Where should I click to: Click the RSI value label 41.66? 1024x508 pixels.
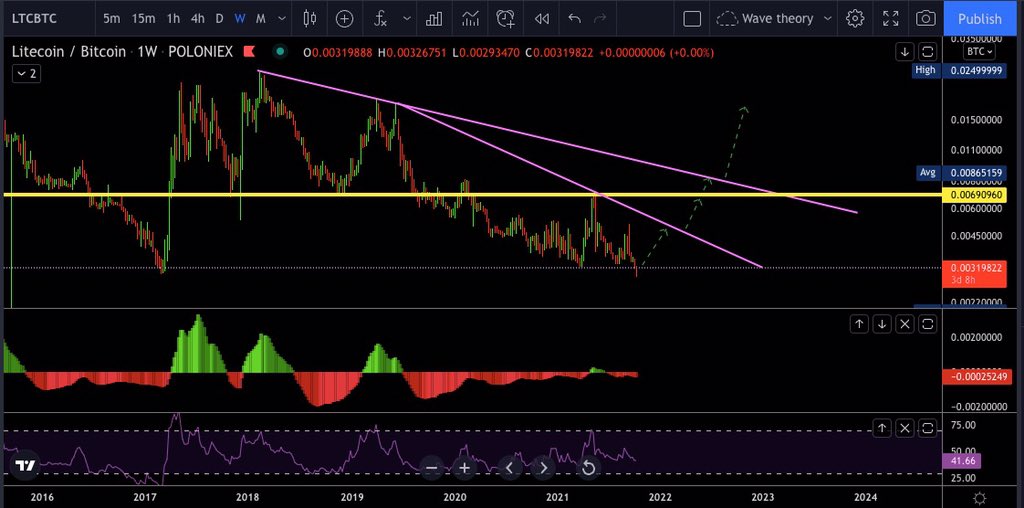[960, 461]
